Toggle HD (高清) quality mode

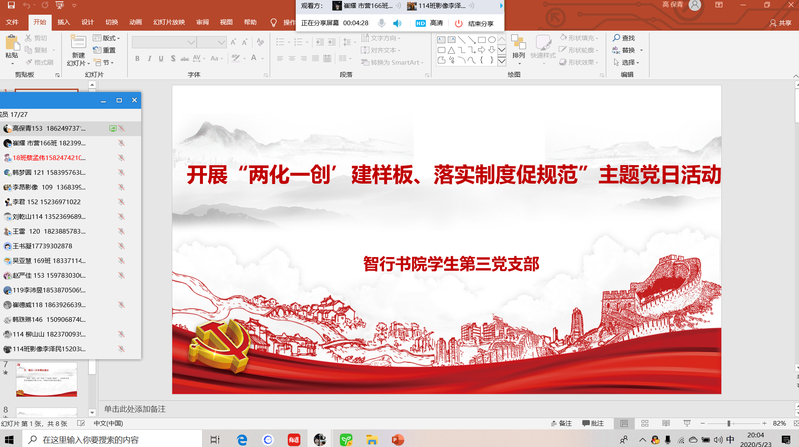[429, 22]
